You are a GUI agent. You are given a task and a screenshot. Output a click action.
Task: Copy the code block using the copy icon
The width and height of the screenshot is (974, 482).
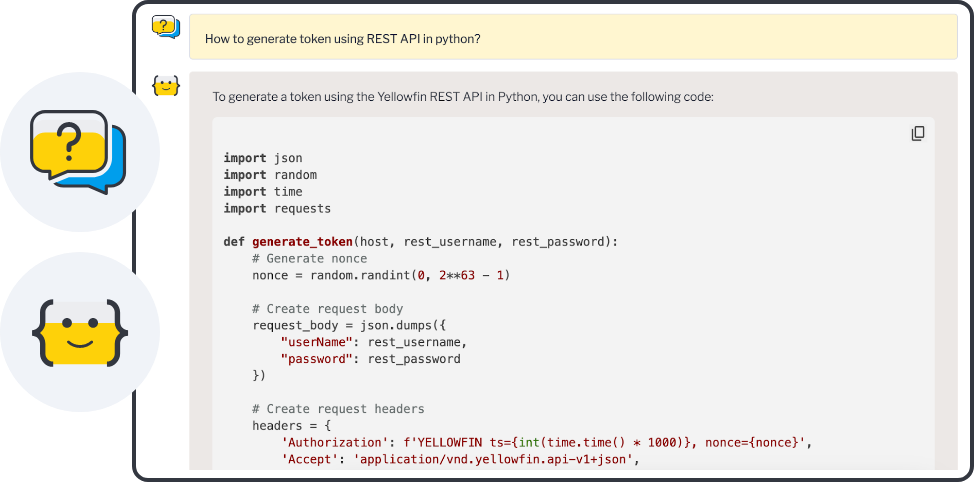tap(917, 134)
